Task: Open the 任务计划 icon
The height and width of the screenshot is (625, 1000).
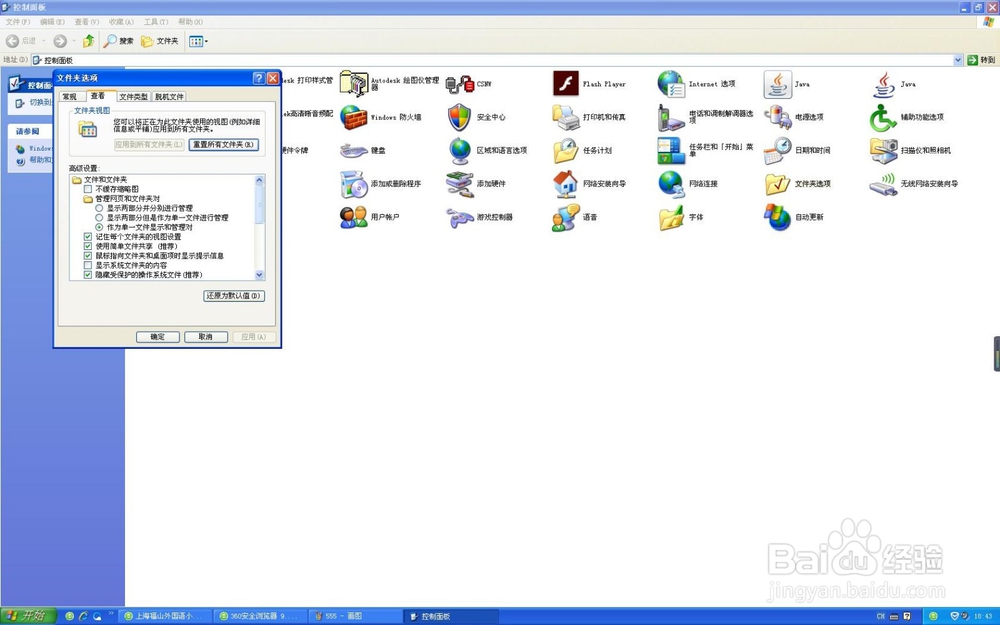Action: 566,151
